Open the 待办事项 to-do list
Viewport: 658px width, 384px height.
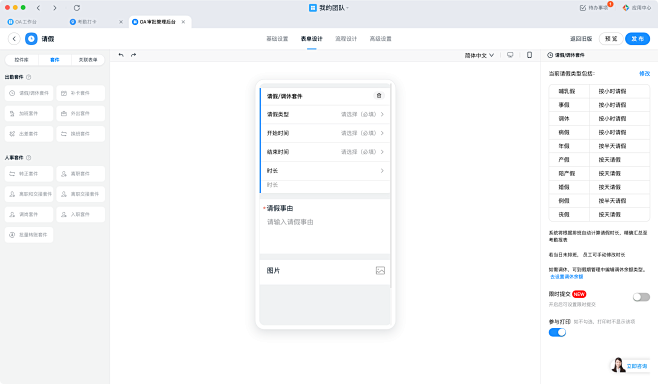click(595, 8)
